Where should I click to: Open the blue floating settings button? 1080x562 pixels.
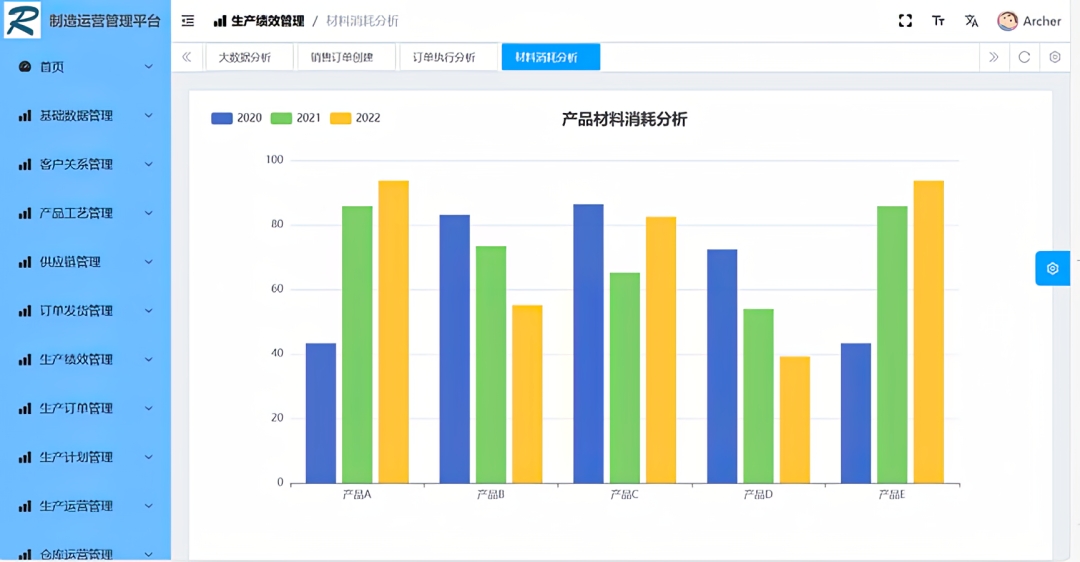[x=1052, y=268]
